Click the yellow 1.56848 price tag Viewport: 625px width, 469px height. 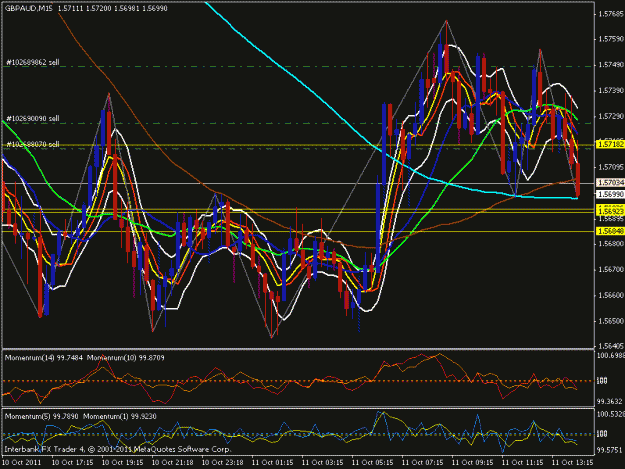610,231
